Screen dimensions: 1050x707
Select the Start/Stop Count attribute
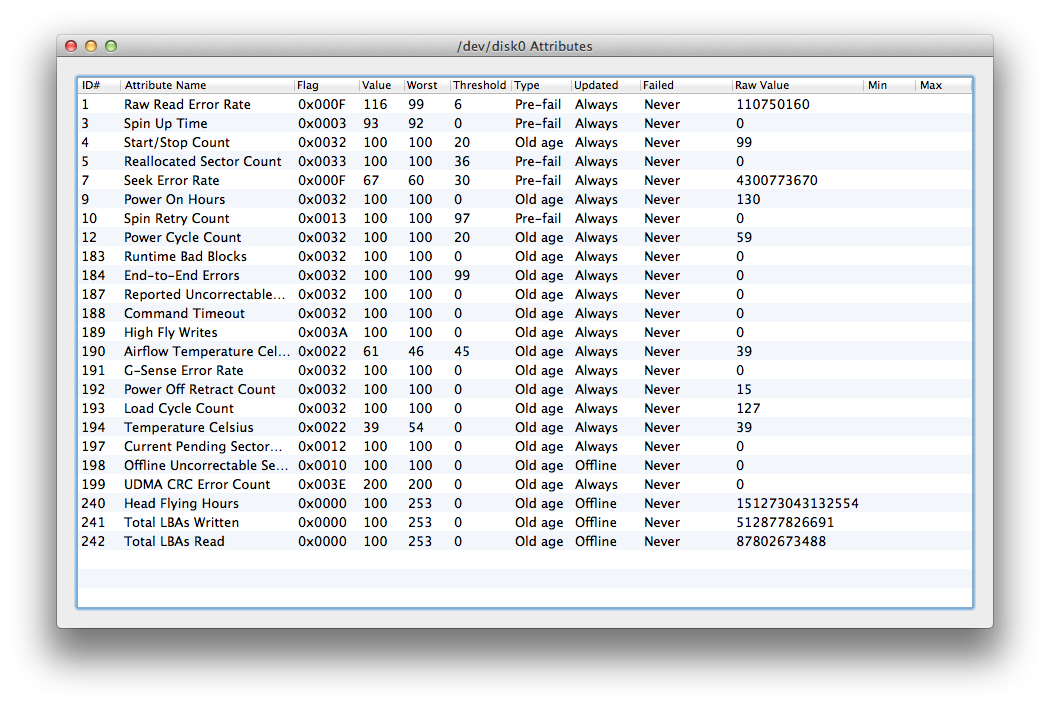525,143
